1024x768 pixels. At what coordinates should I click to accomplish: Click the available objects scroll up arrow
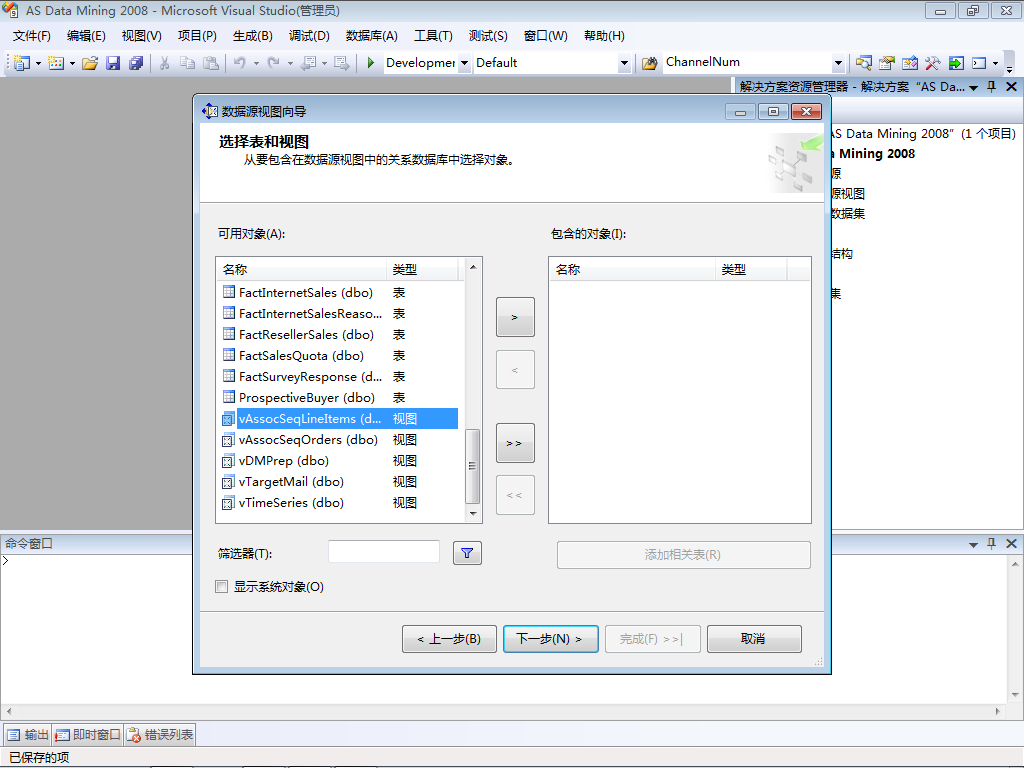pos(473,267)
